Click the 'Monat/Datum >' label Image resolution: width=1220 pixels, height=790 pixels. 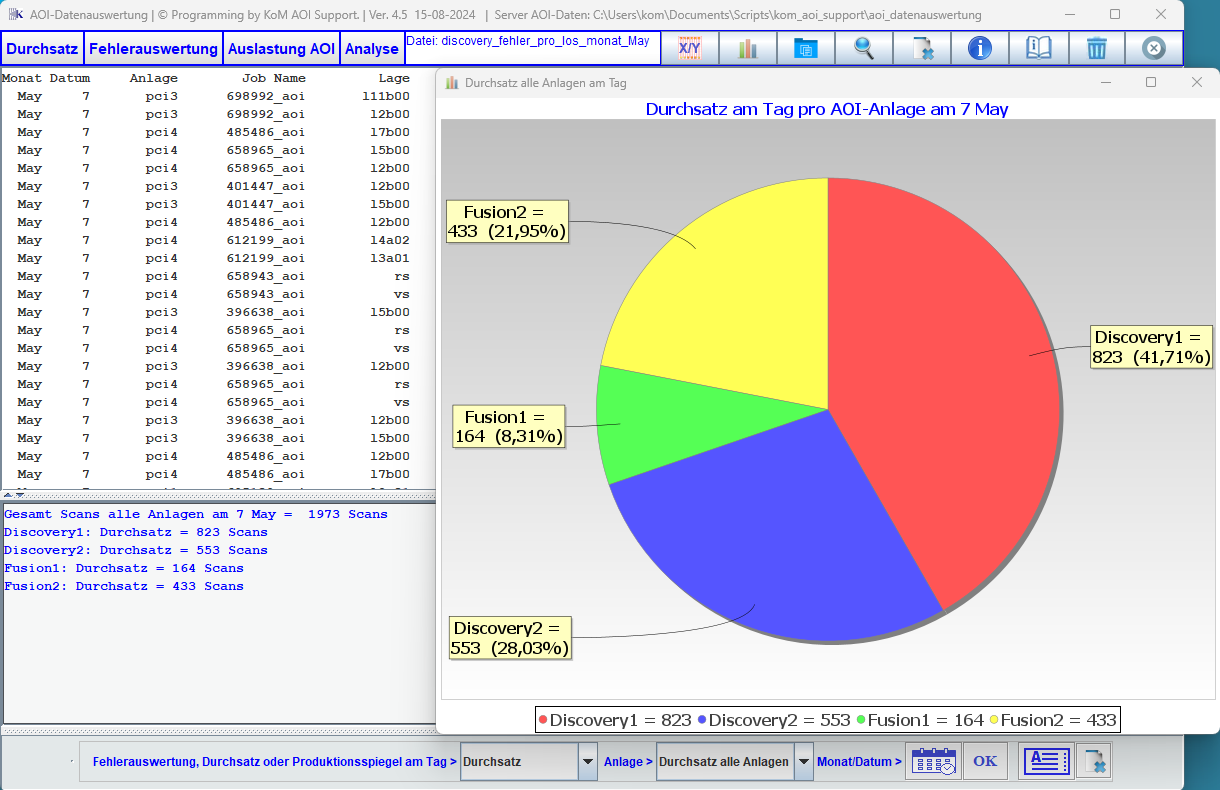click(x=859, y=762)
